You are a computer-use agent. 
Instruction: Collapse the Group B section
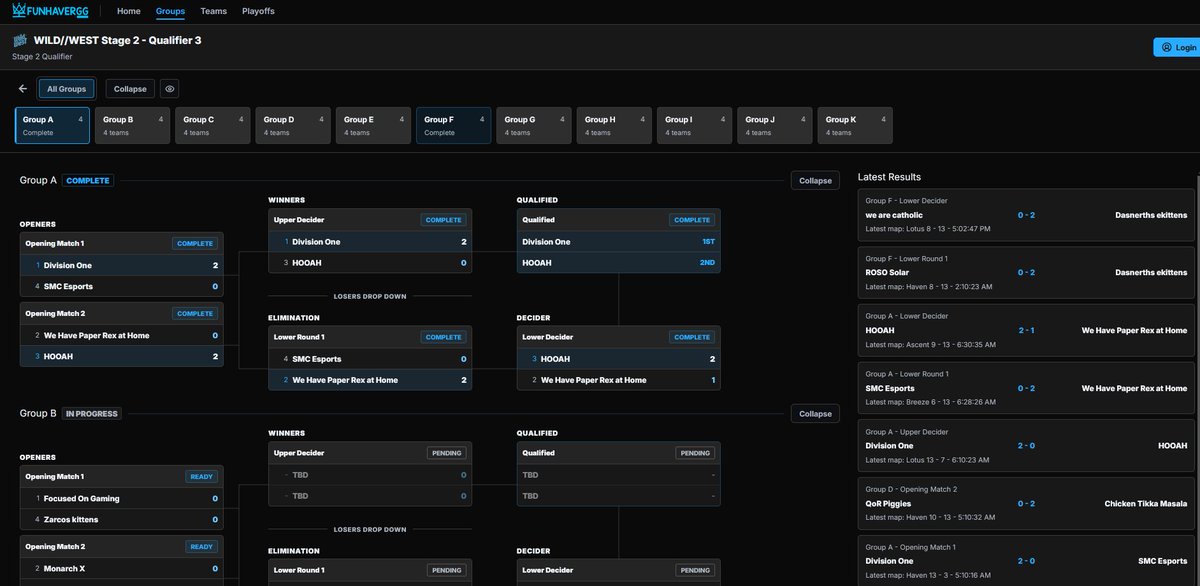tap(815, 413)
